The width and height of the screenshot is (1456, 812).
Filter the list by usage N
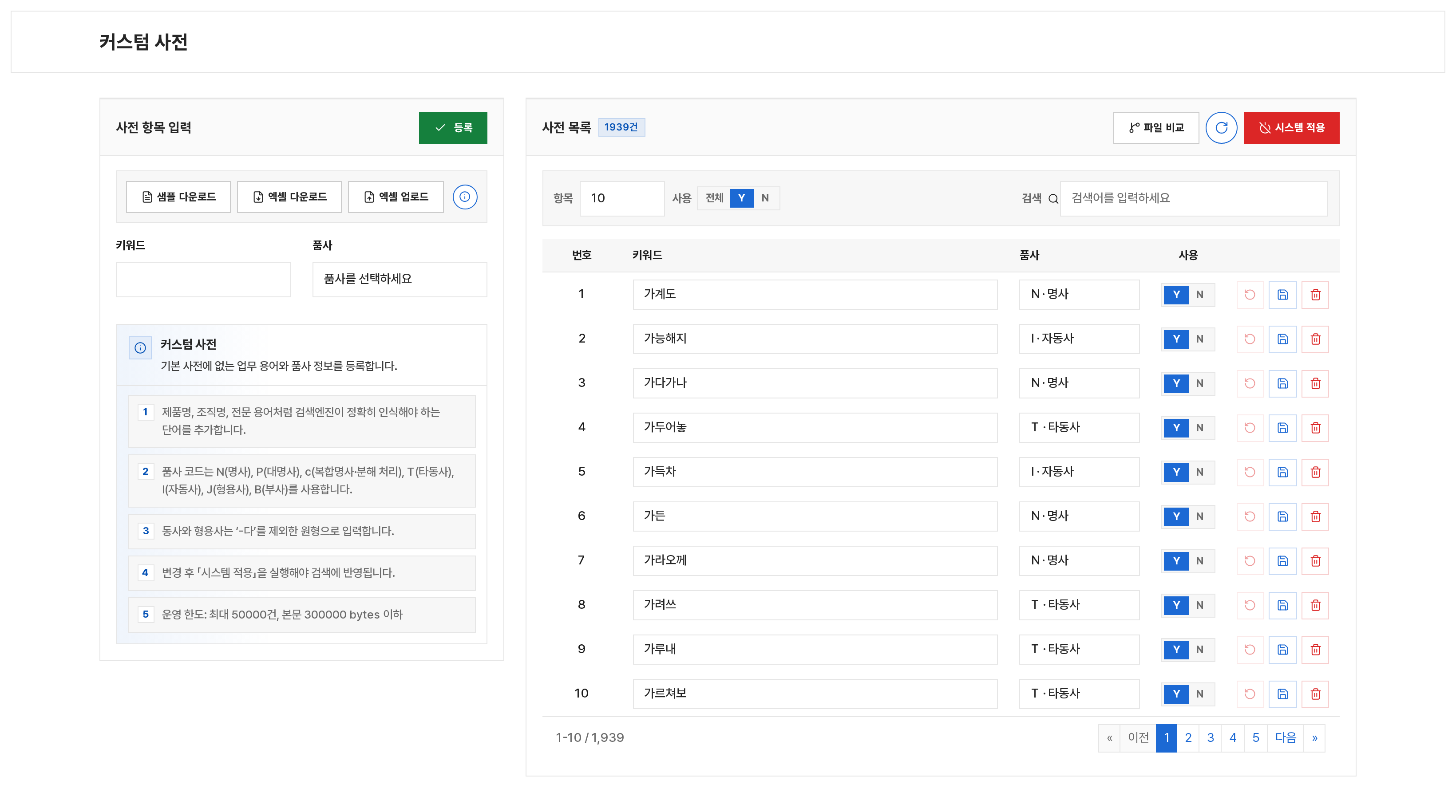[x=765, y=198]
